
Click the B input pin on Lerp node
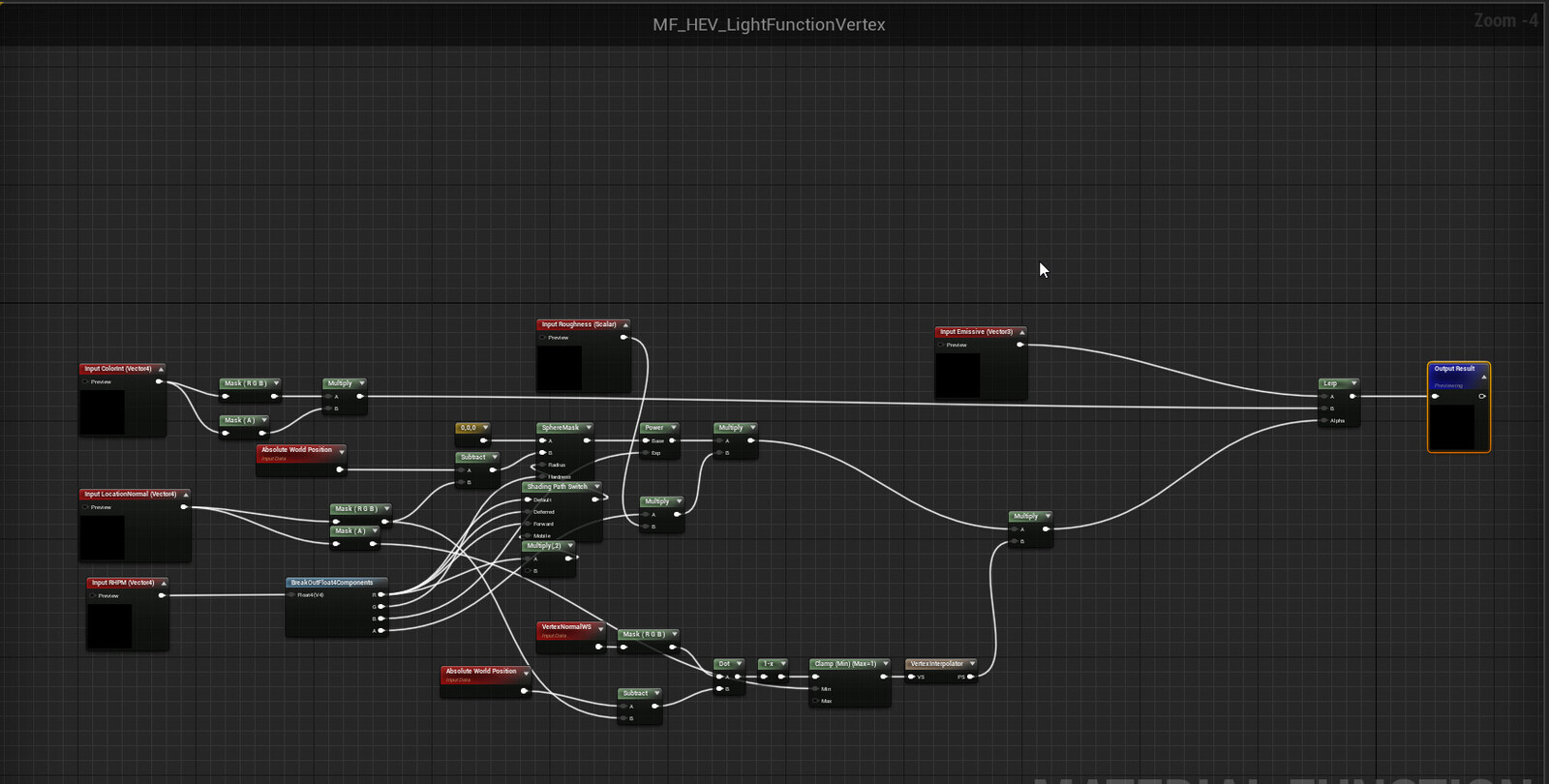[1324, 408]
